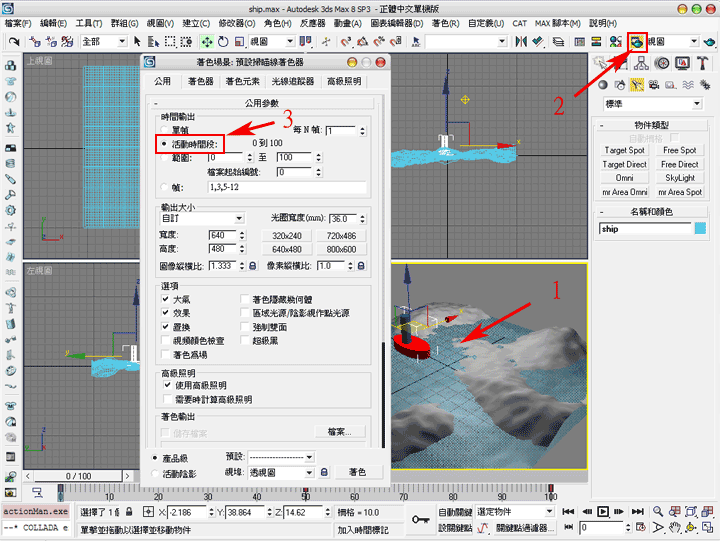This screenshot has width=720, height=541.
Task: Click the Render Scene teapot icon
Action: point(637,42)
